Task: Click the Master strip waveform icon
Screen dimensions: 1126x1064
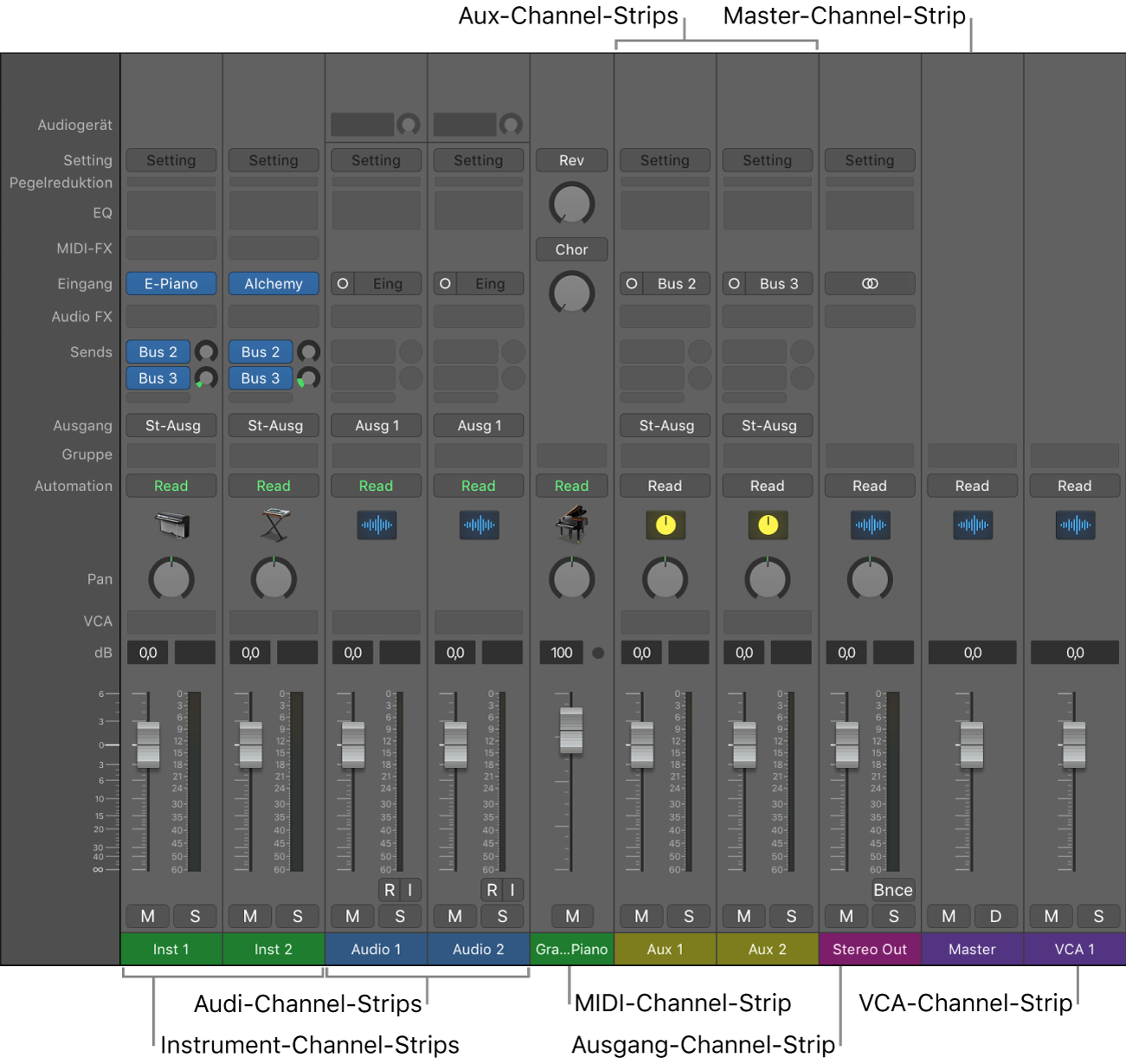Action: 972,525
